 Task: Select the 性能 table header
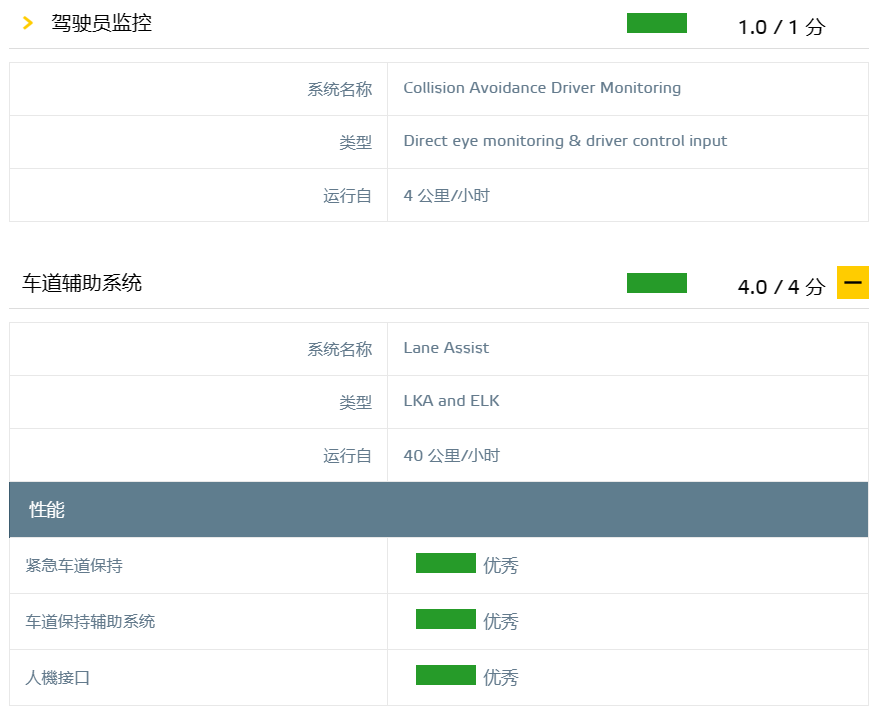pos(47,510)
